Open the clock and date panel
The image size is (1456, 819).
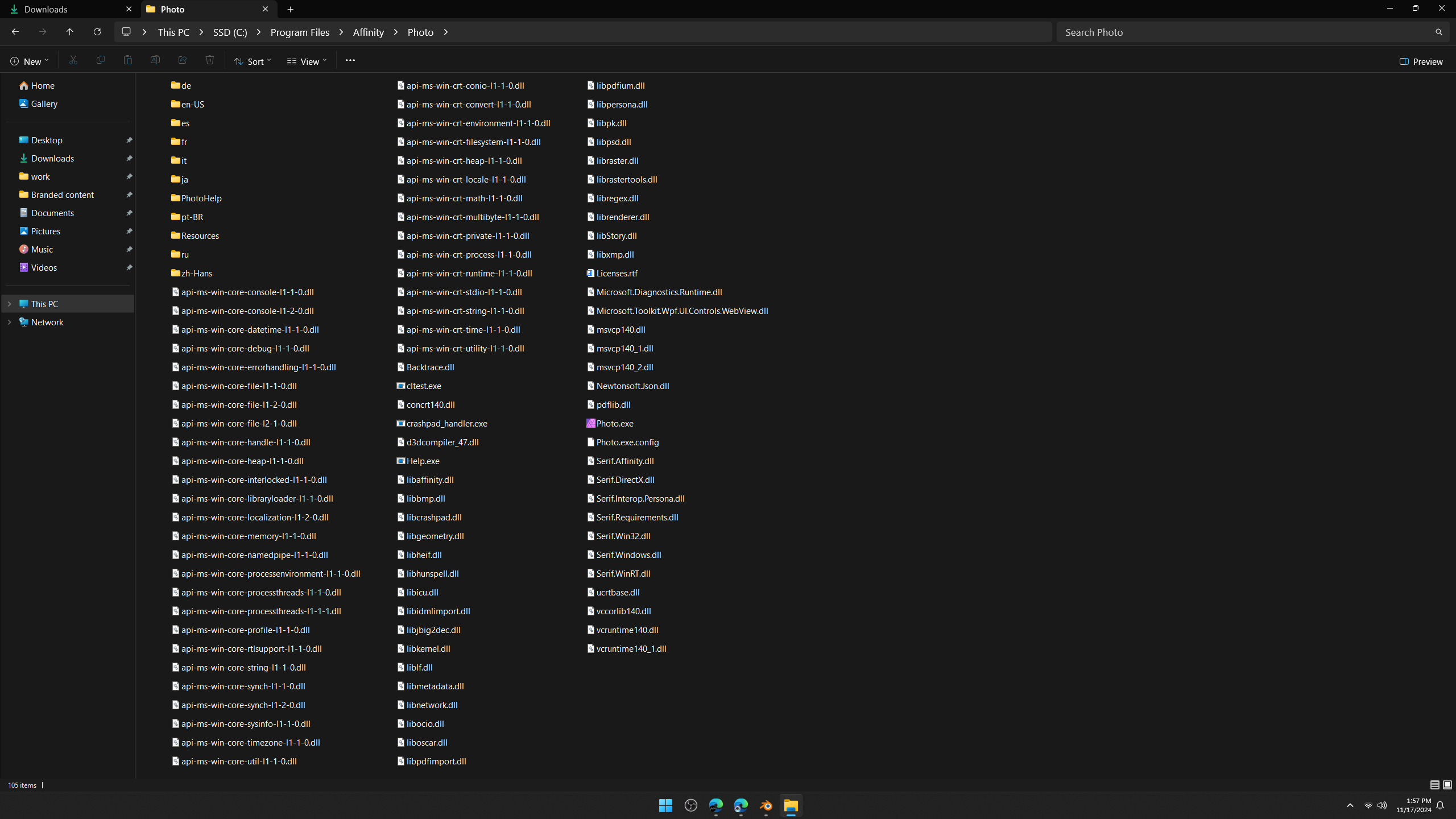click(1413, 805)
